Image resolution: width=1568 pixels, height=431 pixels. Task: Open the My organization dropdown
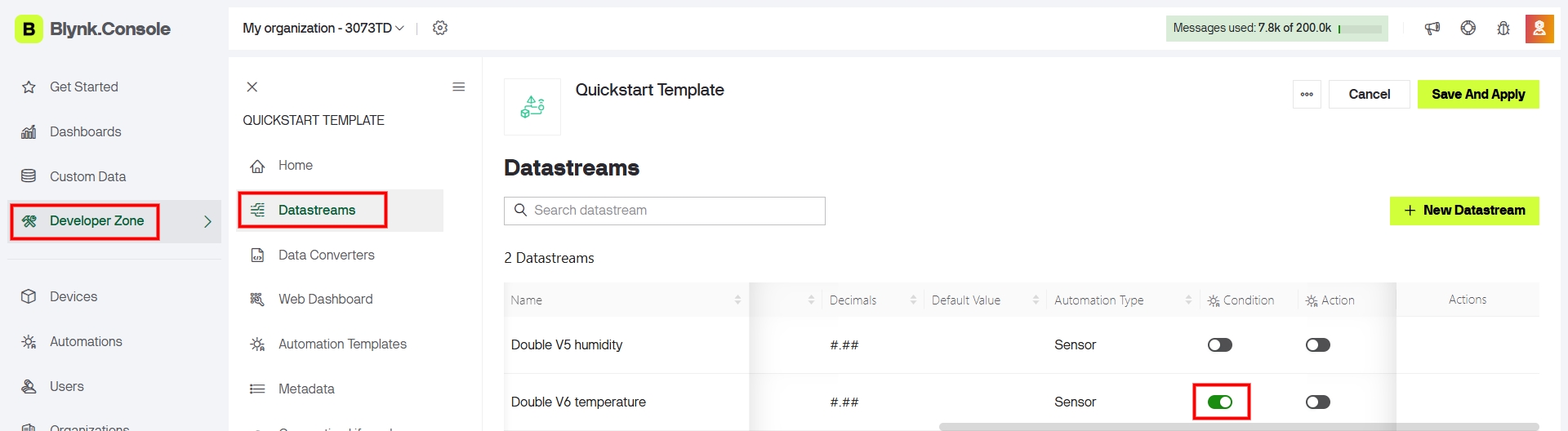point(323,29)
